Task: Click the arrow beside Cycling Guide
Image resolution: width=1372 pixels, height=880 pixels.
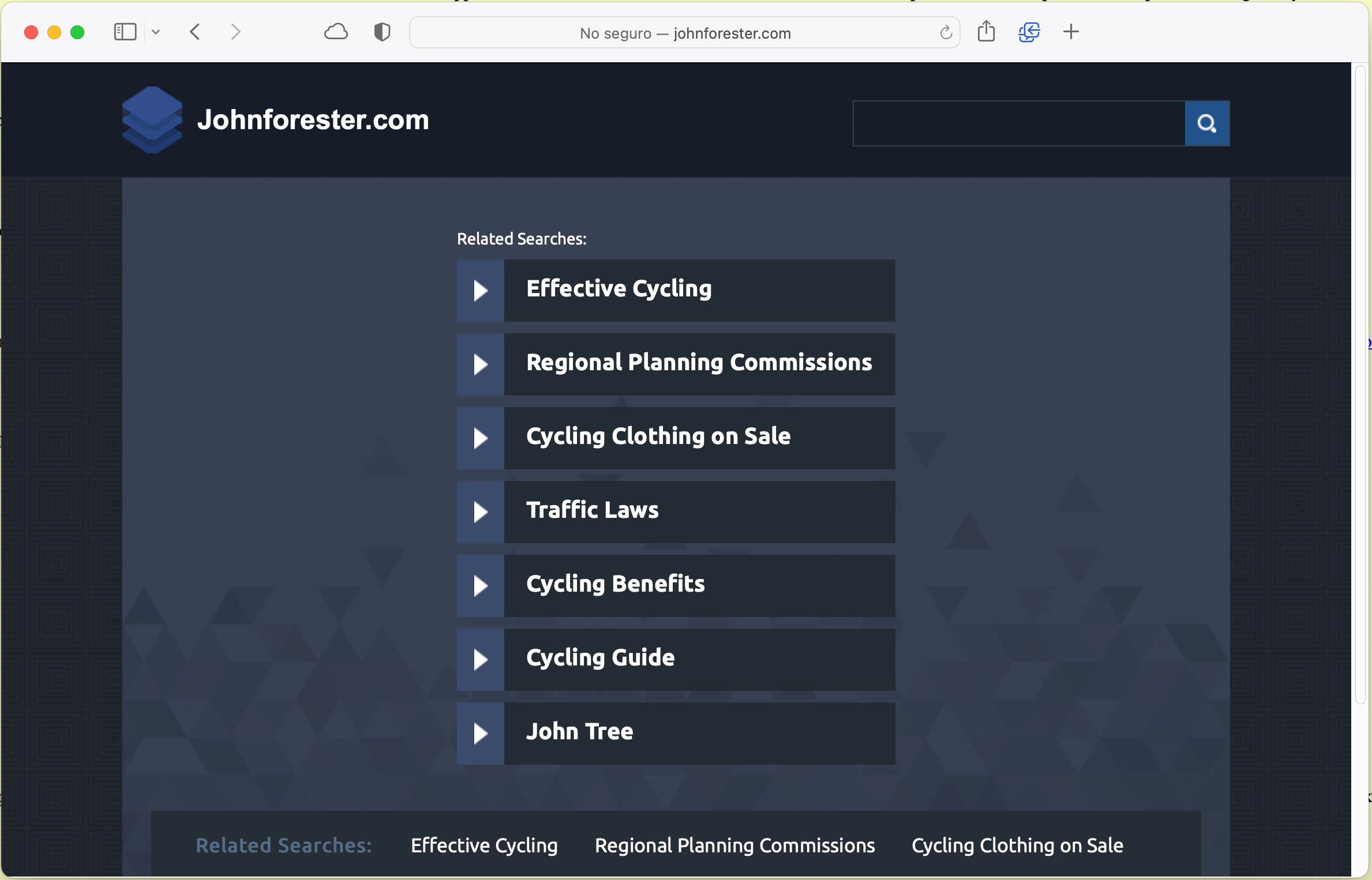Action: [481, 660]
